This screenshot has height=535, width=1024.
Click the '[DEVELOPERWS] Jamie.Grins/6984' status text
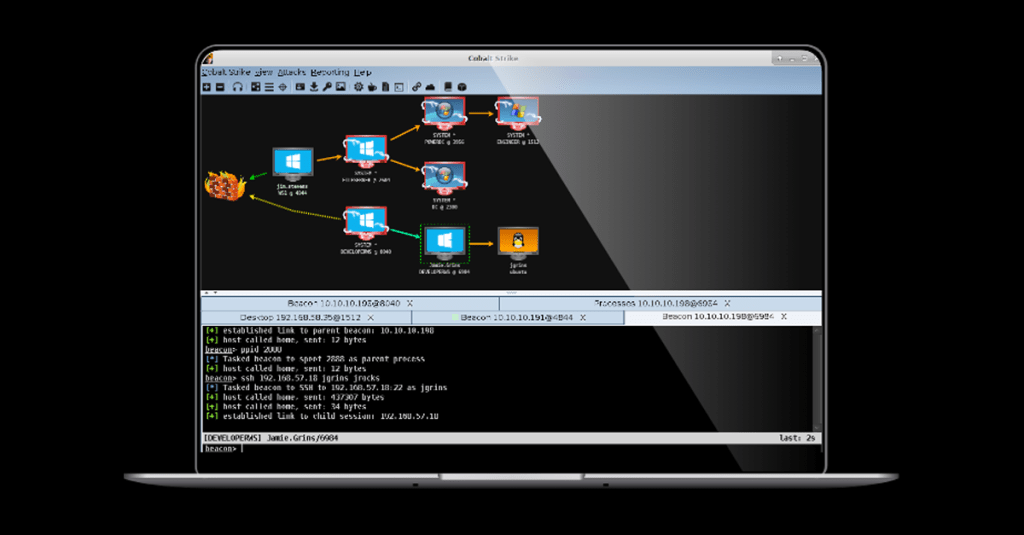click(271, 438)
